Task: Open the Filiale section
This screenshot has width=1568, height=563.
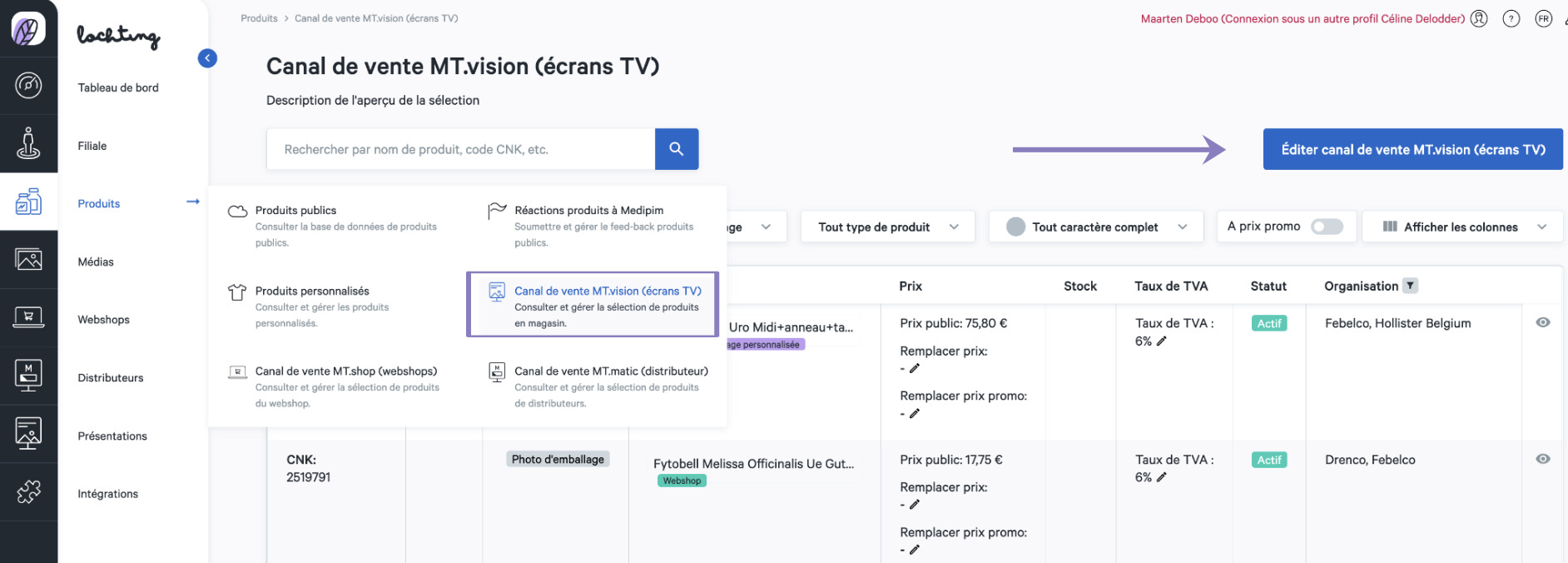Action: pyautogui.click(x=92, y=146)
